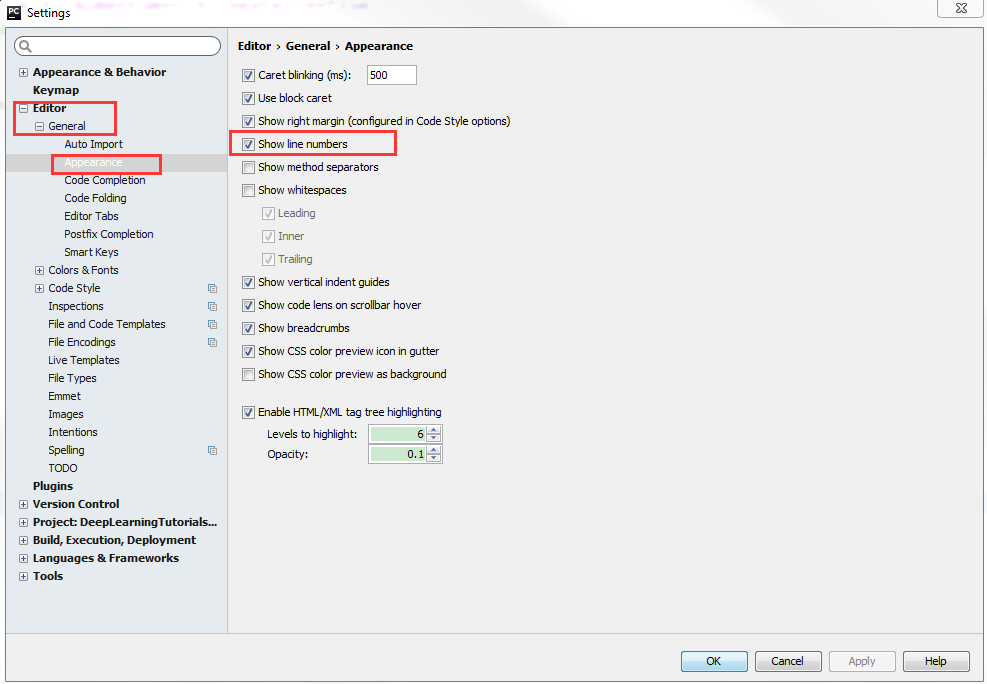
Task: Toggle Caret blinking checkbox
Action: pyautogui.click(x=248, y=76)
